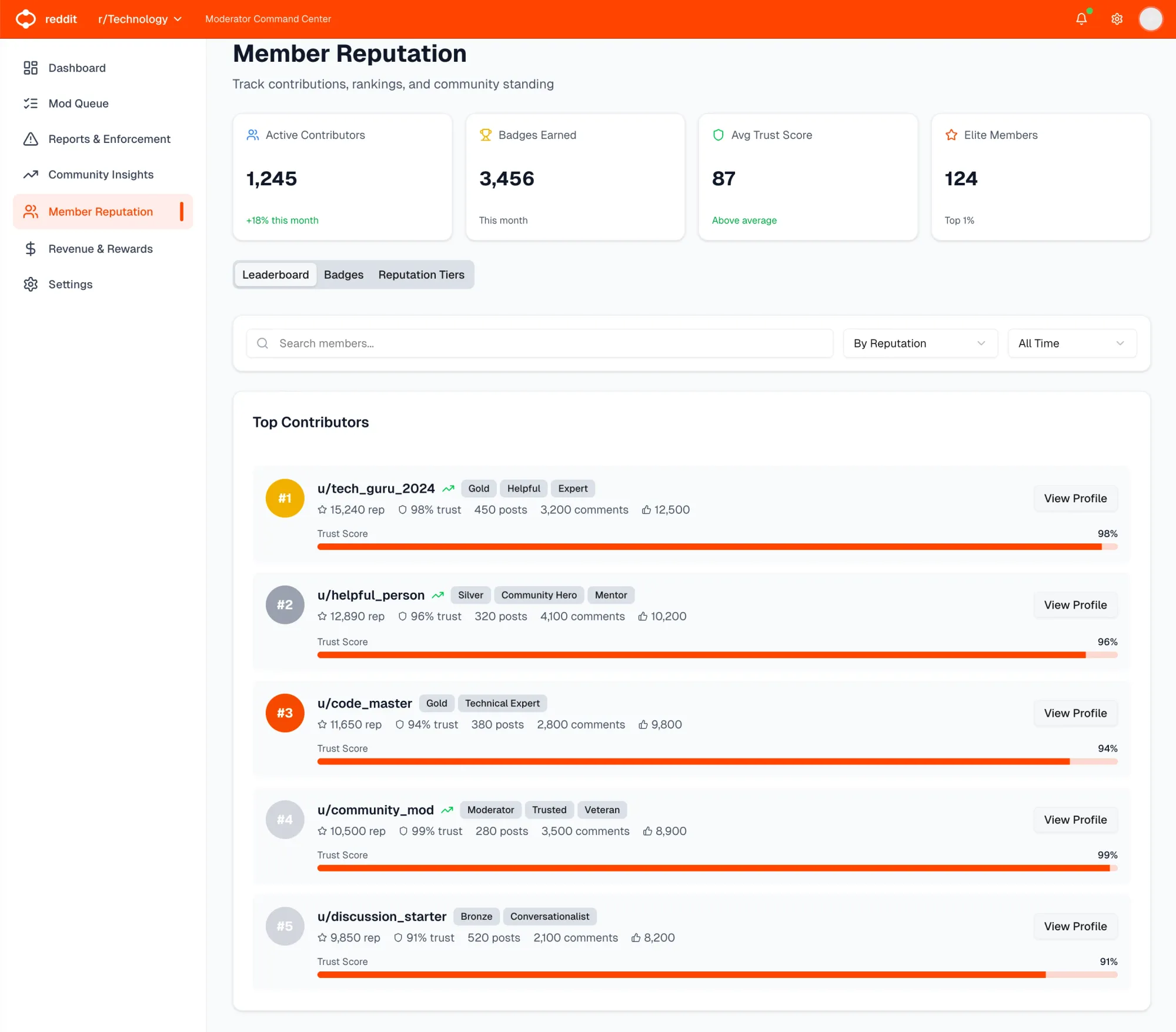1176x1032 pixels.
Task: View Community Insights from the sidebar
Action: (100, 175)
